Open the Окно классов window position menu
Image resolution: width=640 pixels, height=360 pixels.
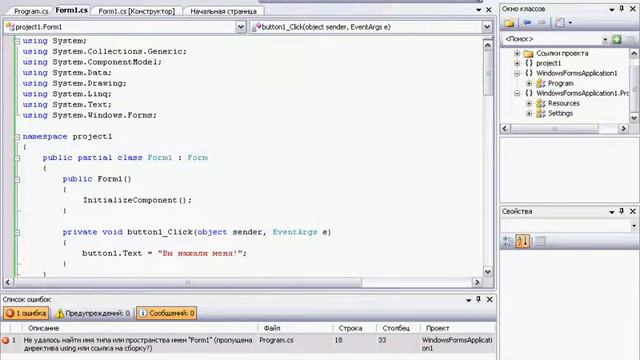tap(612, 9)
